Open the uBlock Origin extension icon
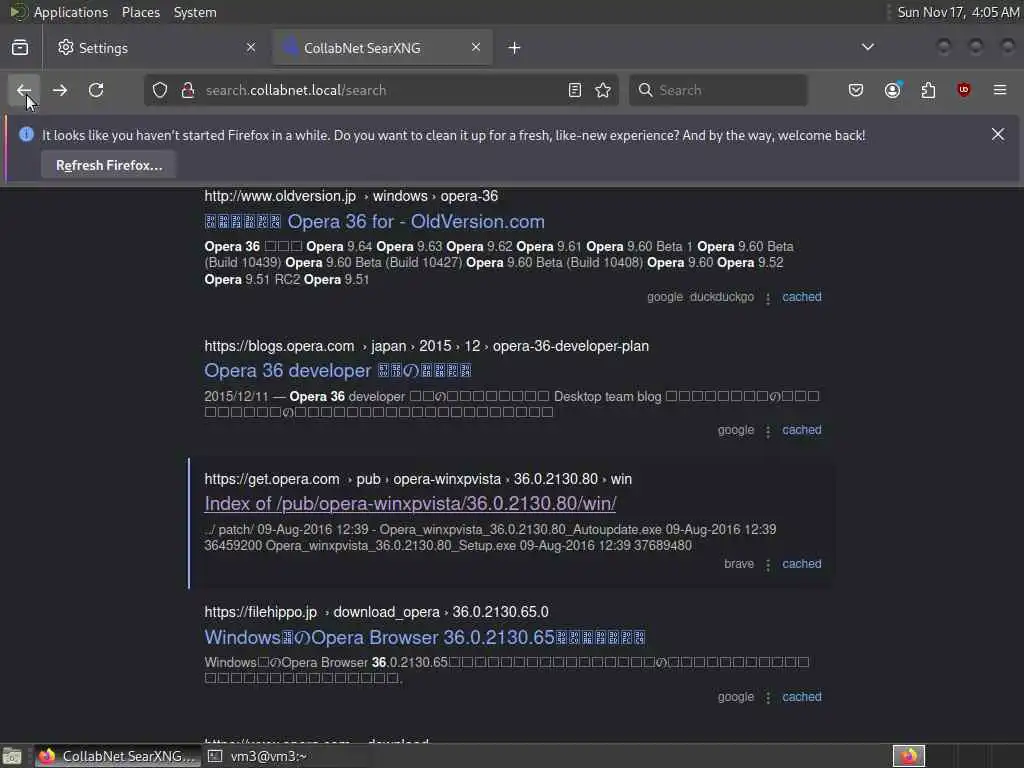 click(964, 90)
